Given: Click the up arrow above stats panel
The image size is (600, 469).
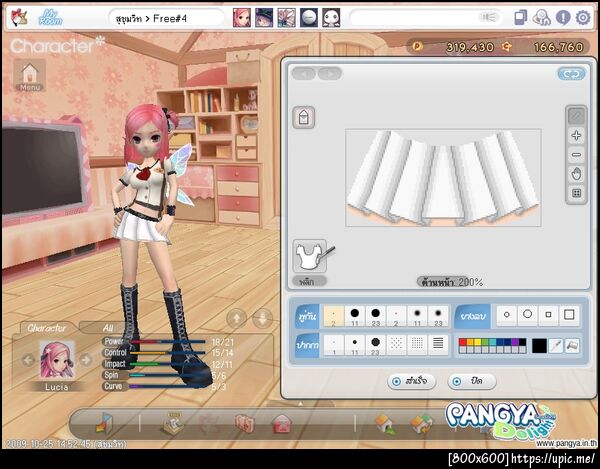Looking at the screenshot, I should point(237,318).
